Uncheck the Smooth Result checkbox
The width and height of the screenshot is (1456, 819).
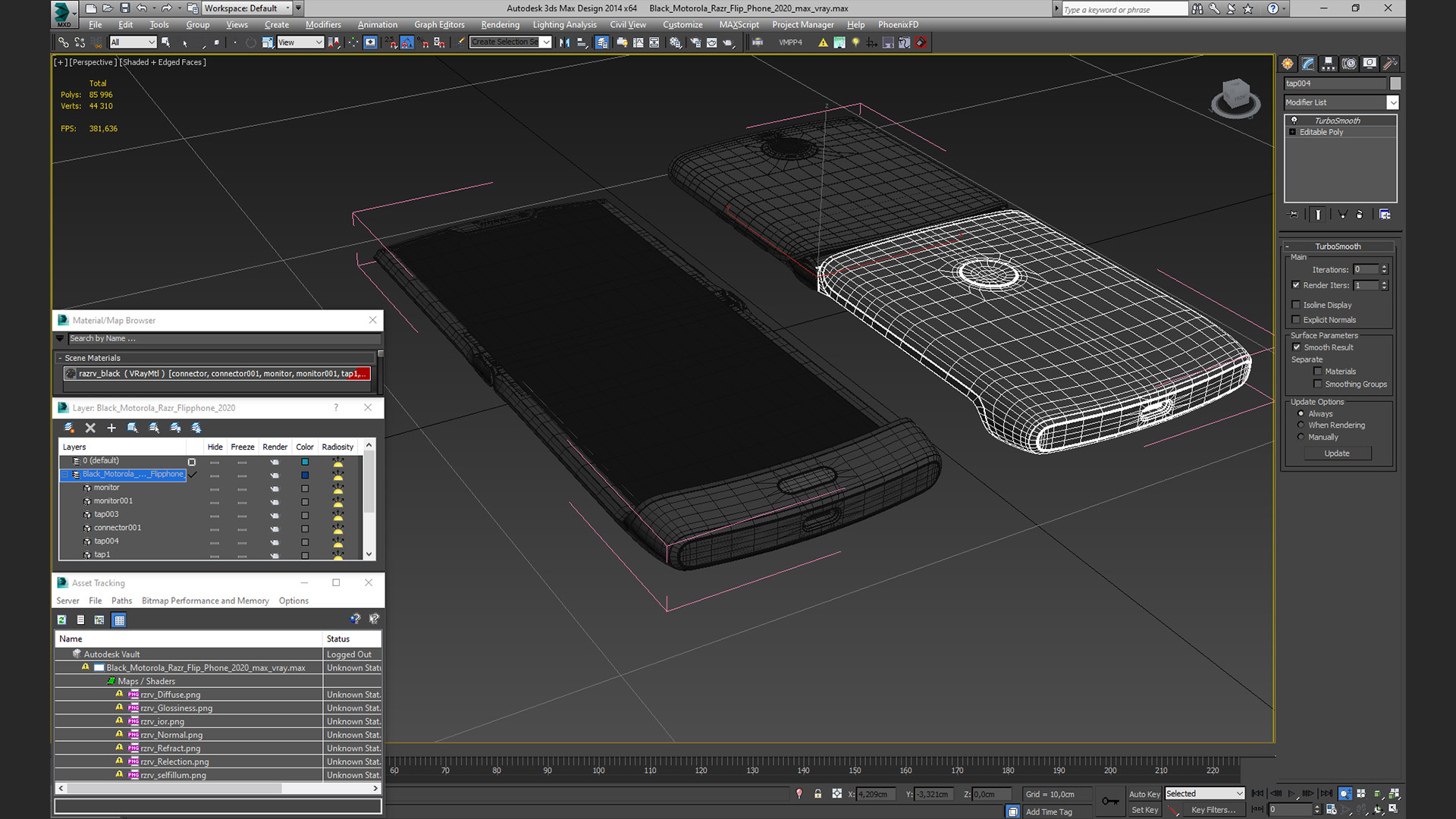click(1296, 347)
